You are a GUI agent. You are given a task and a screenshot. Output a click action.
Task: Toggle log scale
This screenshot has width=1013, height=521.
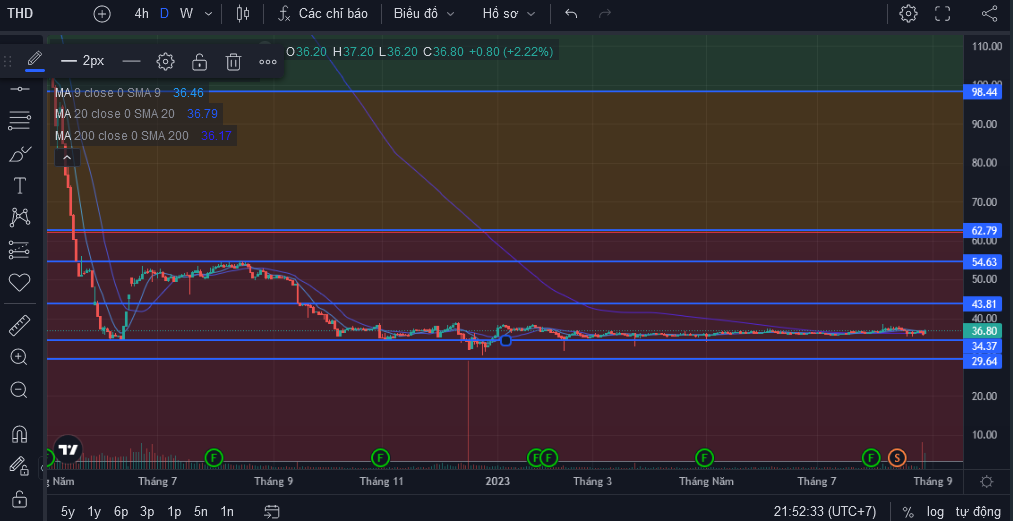pos(936,513)
